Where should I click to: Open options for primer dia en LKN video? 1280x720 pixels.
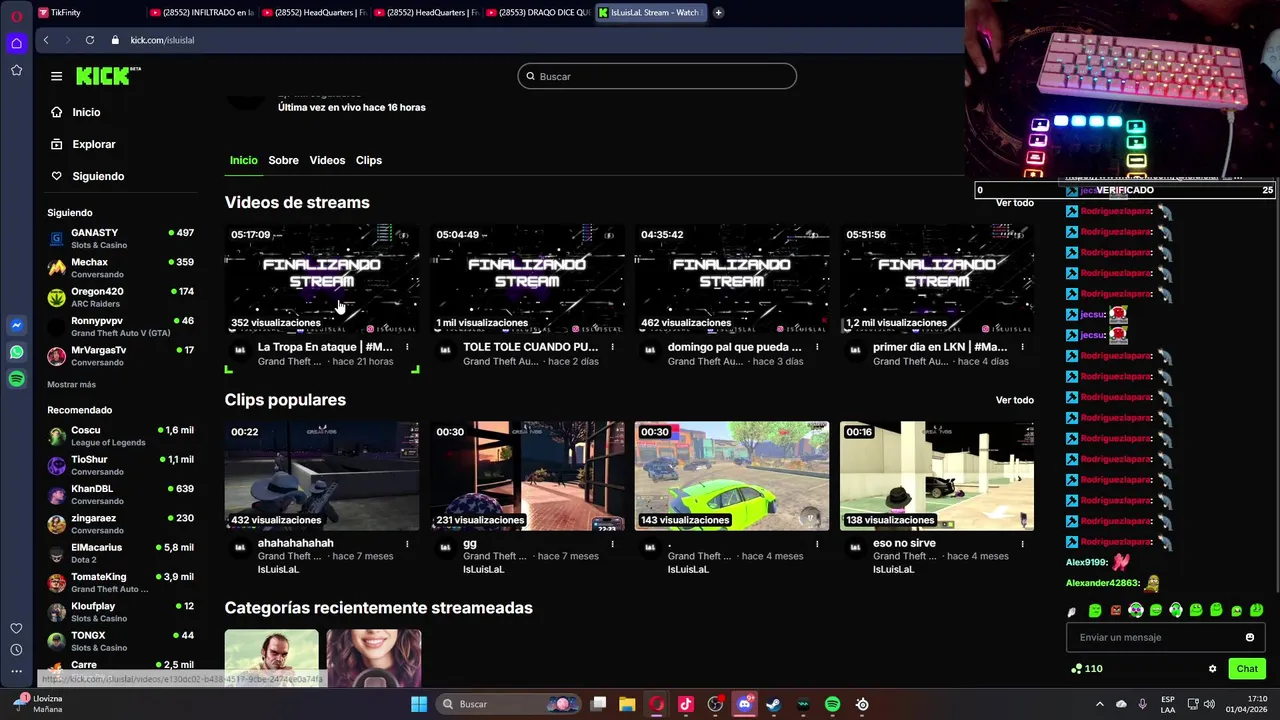1022,347
